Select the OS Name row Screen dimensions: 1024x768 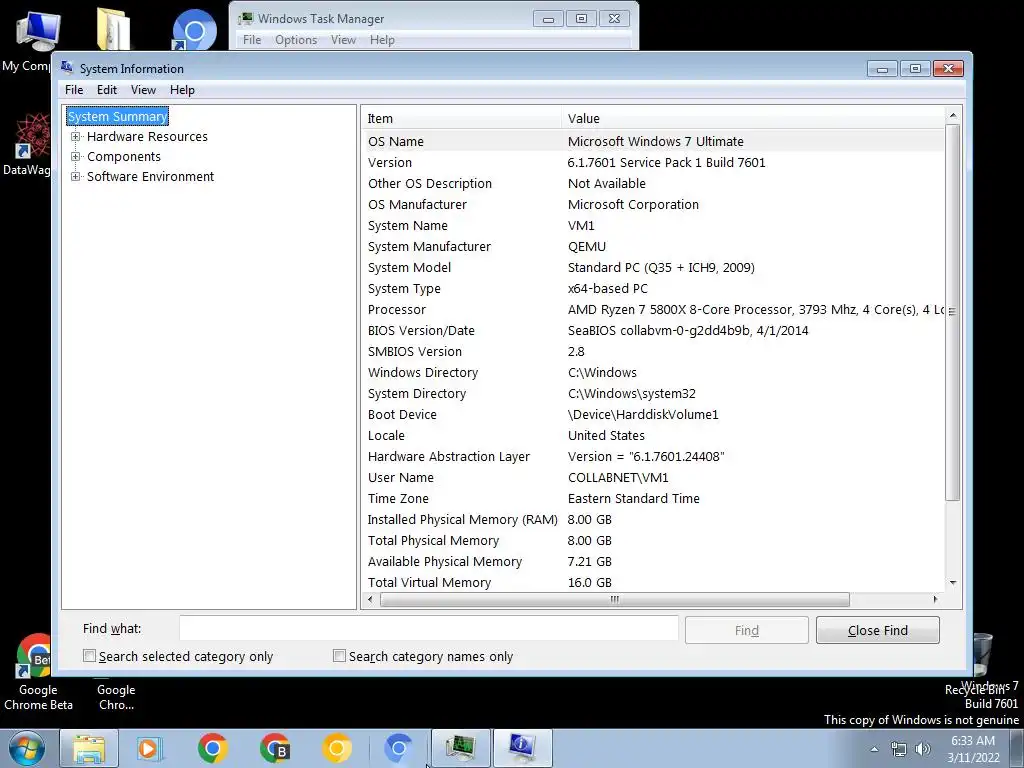tap(654, 141)
